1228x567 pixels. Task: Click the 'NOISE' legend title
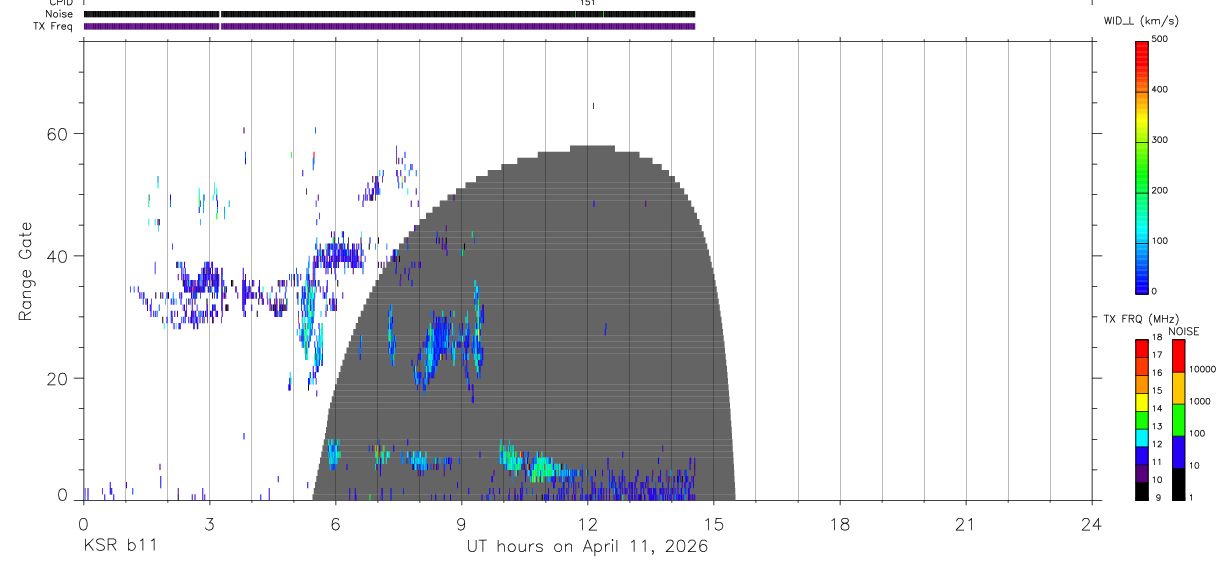click(x=1183, y=331)
